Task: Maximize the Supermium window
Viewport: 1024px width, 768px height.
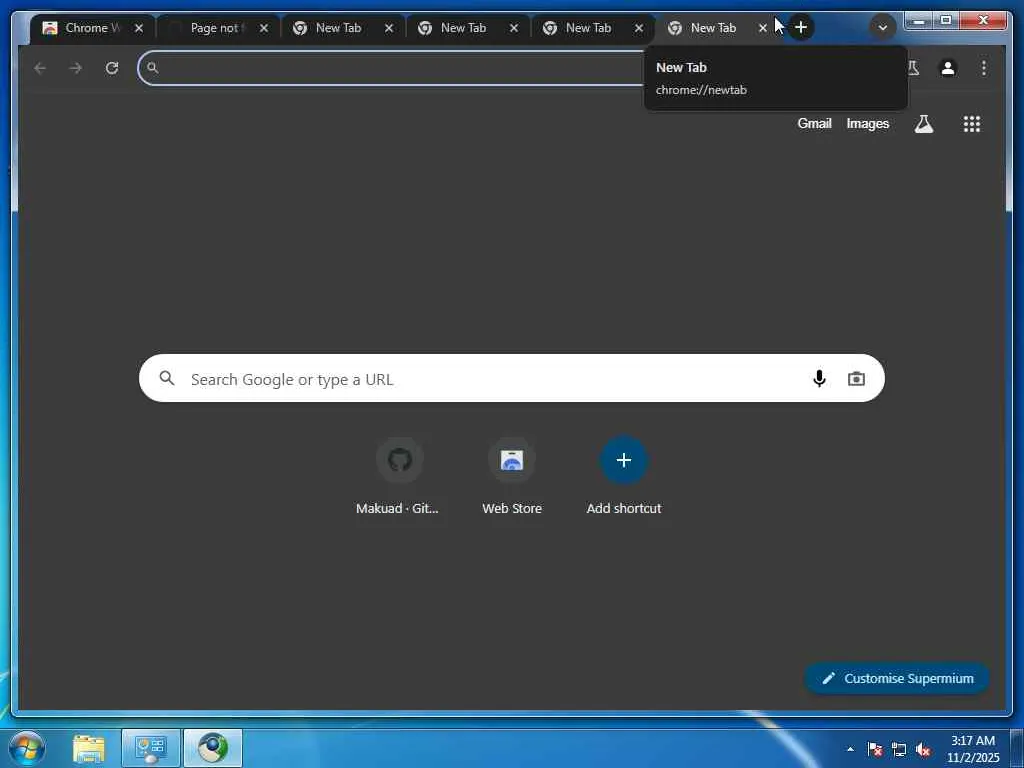Action: [x=945, y=21]
